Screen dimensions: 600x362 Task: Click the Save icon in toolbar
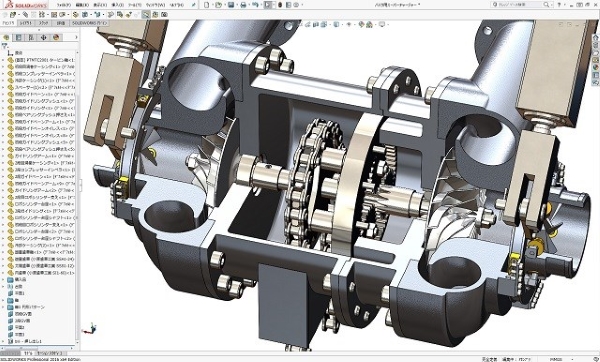231,5
